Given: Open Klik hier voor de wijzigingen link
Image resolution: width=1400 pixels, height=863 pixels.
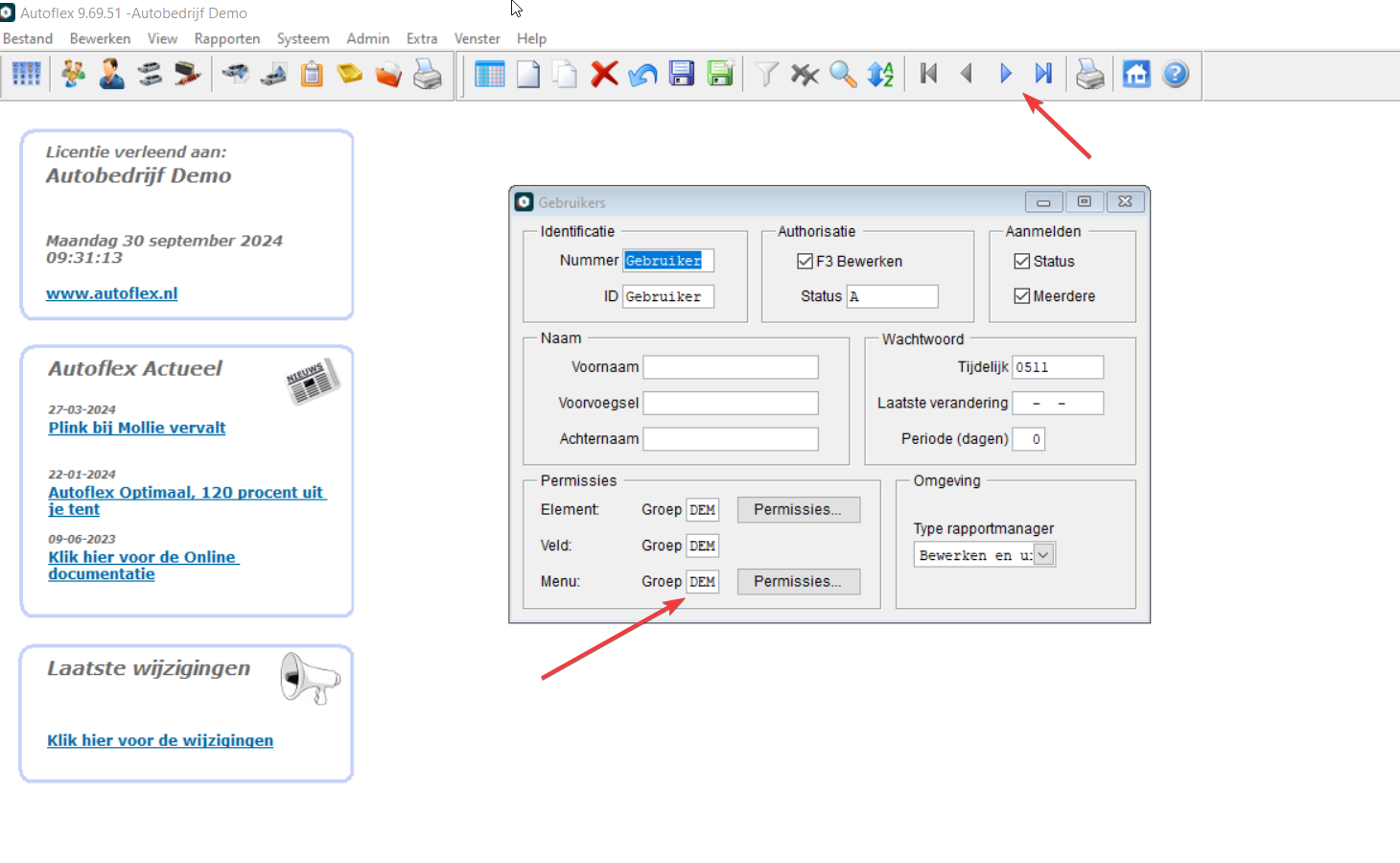Looking at the screenshot, I should coord(160,740).
